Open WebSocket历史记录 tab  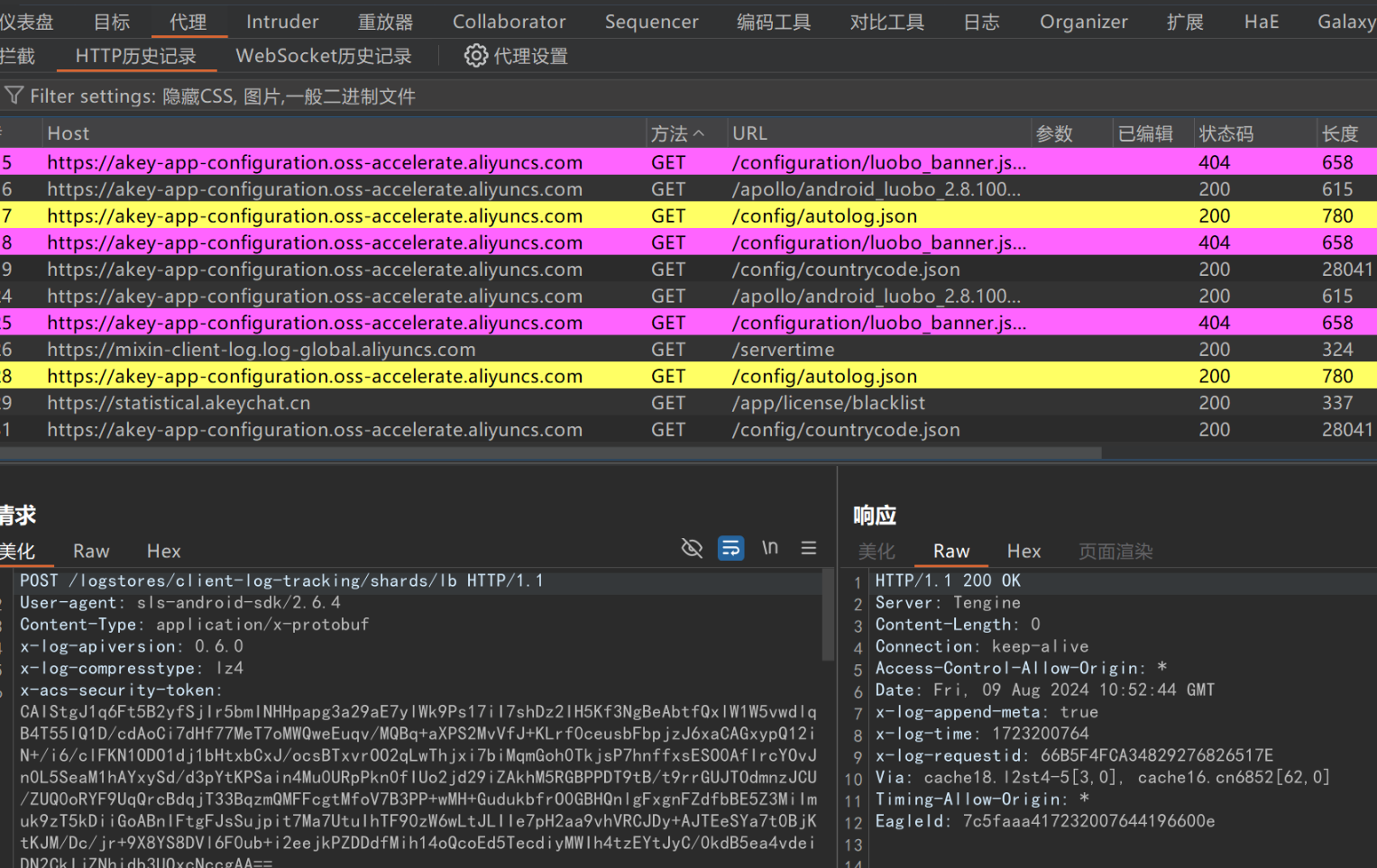click(x=323, y=56)
